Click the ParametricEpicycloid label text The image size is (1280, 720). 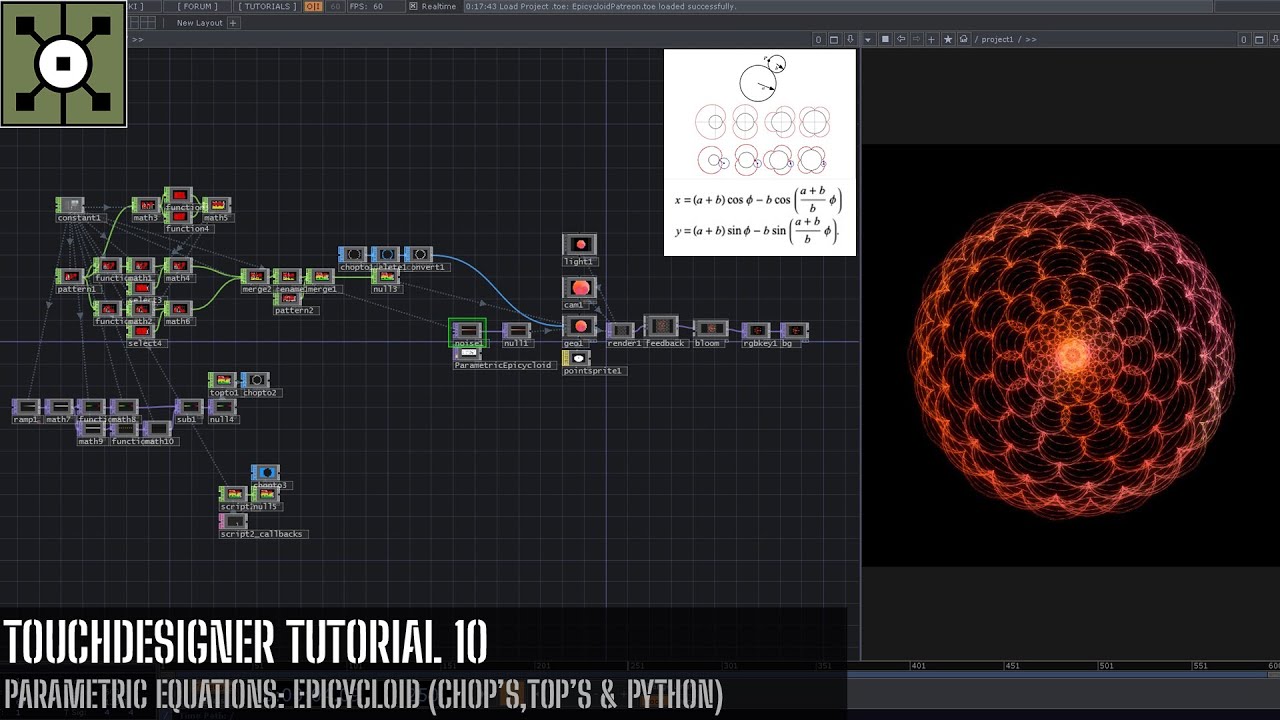coord(504,365)
